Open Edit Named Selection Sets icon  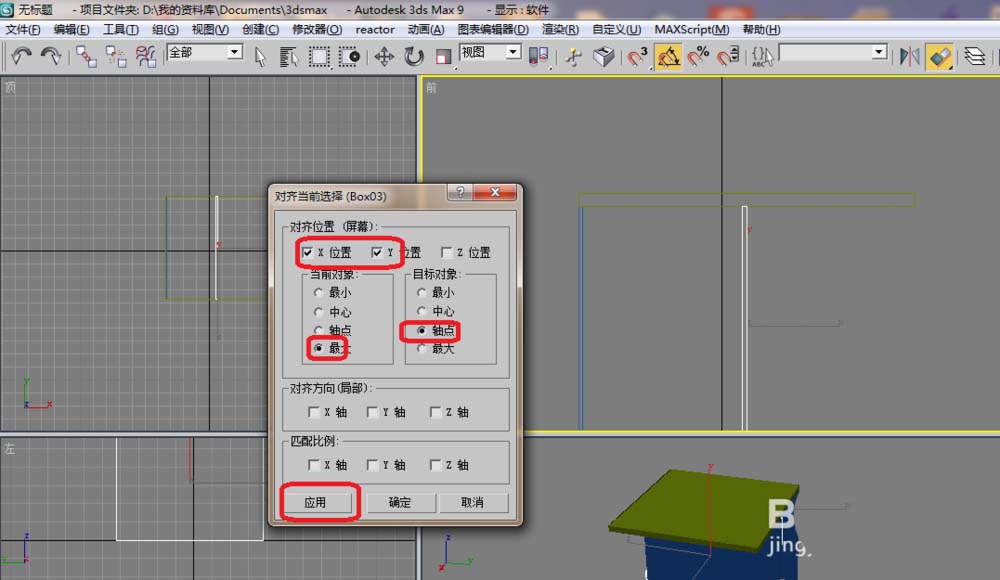[762, 56]
